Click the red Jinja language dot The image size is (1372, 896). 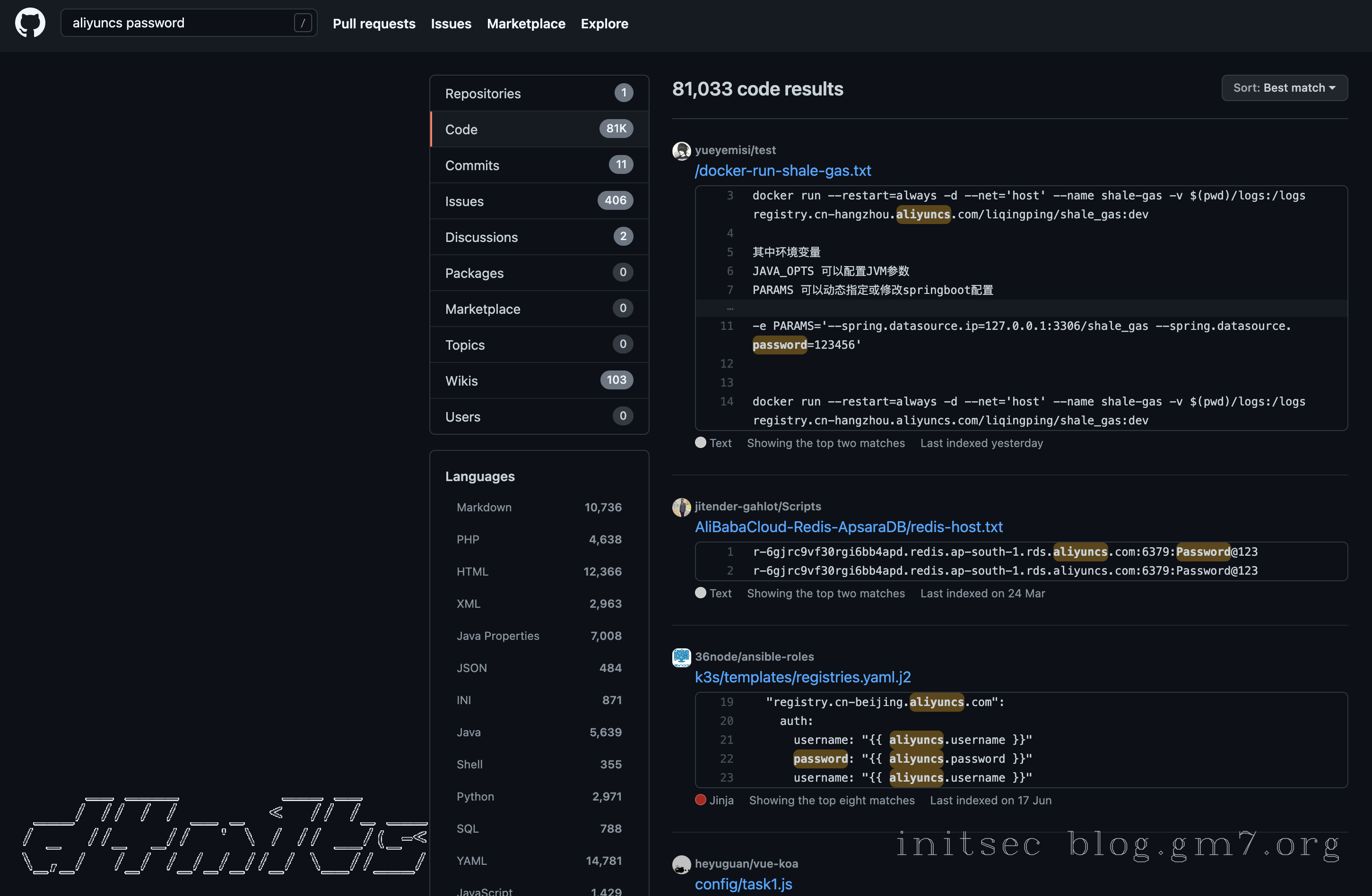coord(700,800)
